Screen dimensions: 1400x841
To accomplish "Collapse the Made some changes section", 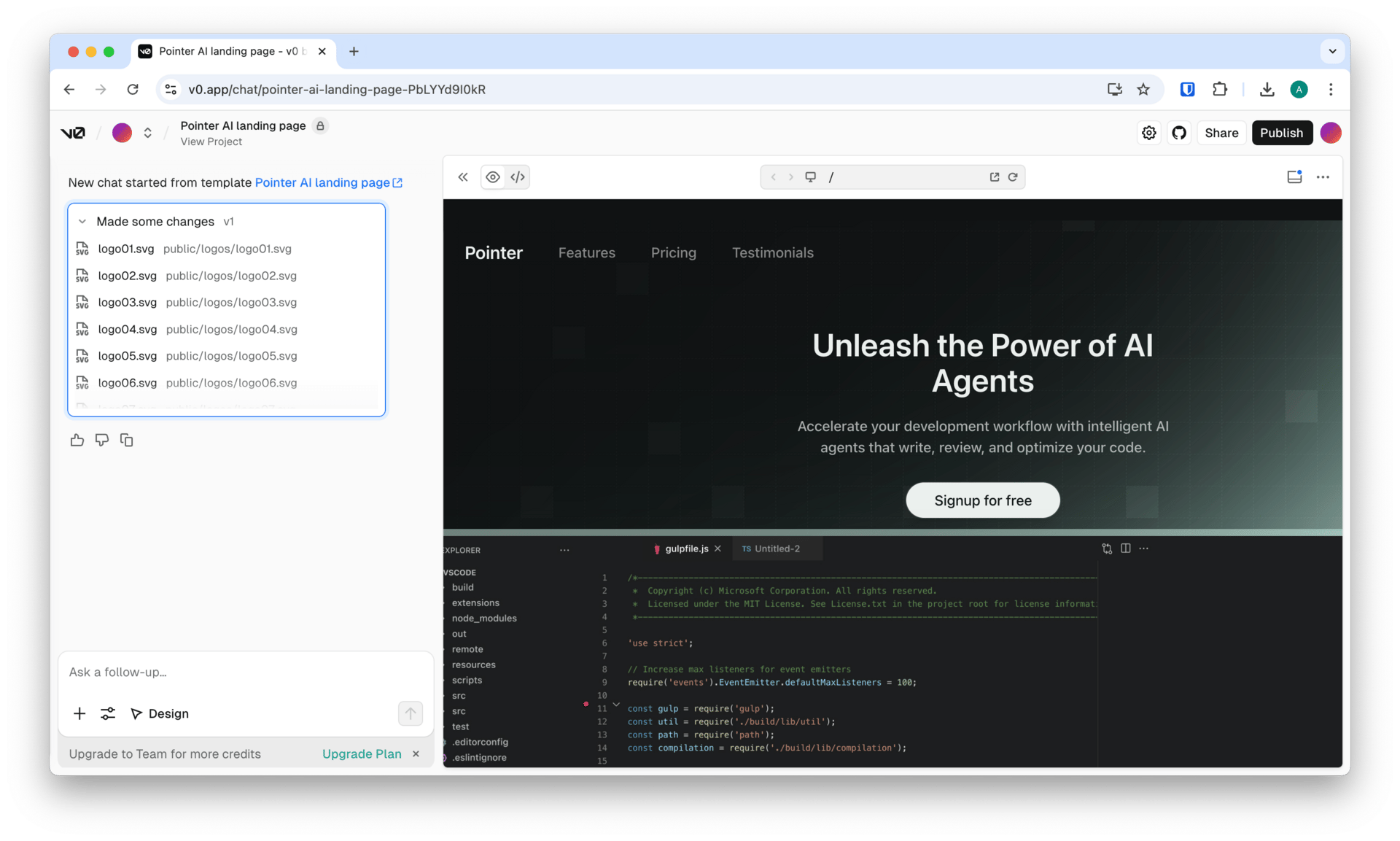I will point(82,222).
